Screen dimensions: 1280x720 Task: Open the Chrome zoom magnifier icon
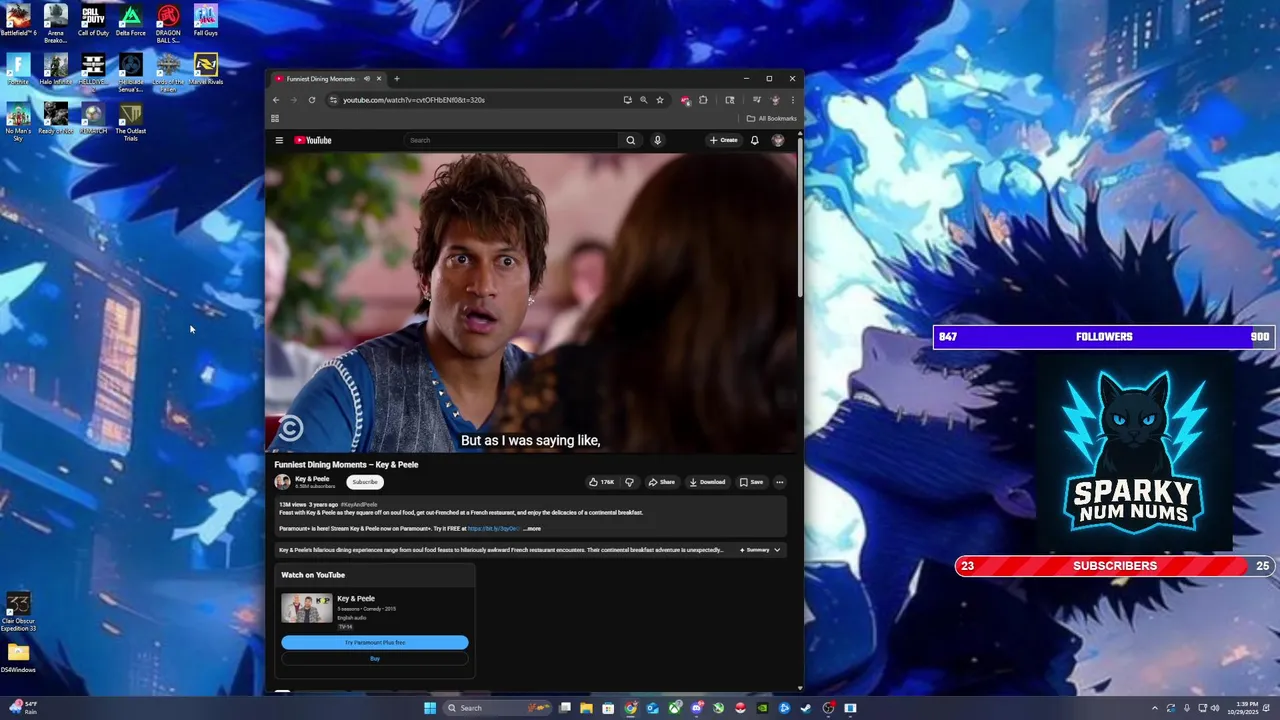click(x=643, y=100)
